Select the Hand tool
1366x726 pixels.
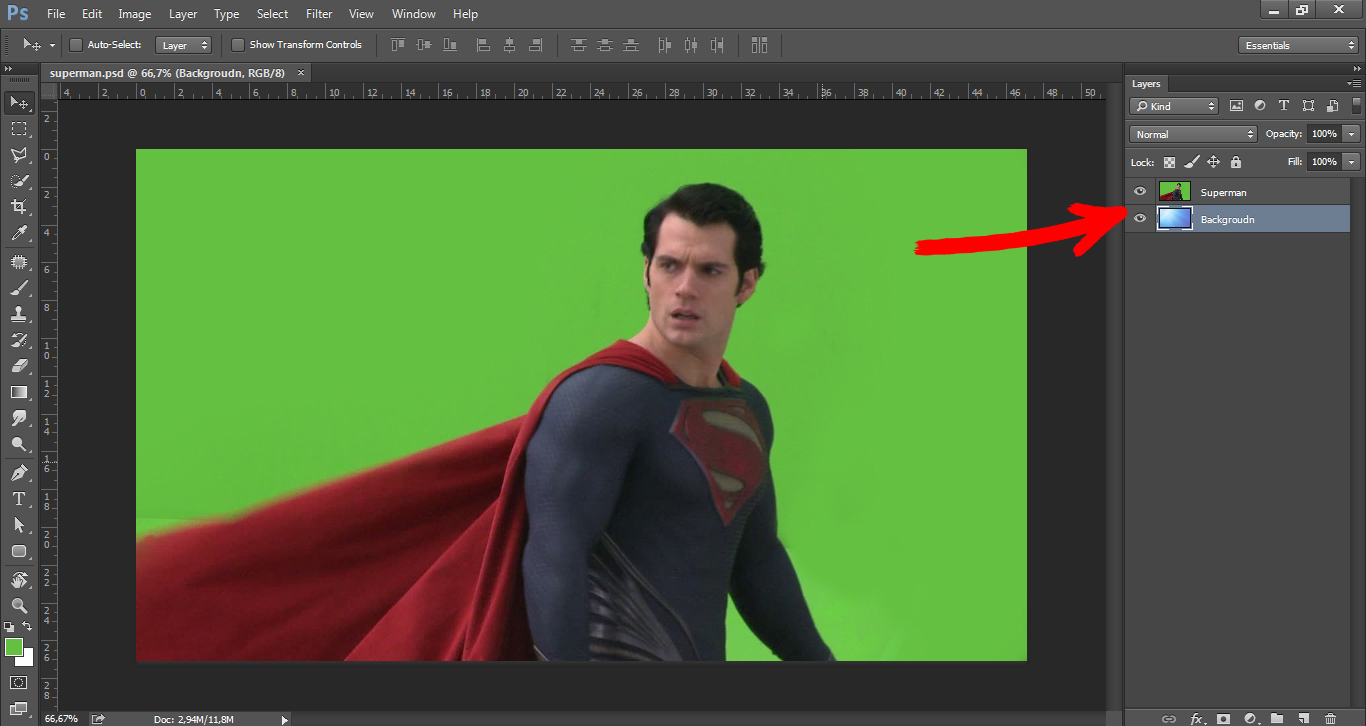pyautogui.click(x=19, y=580)
